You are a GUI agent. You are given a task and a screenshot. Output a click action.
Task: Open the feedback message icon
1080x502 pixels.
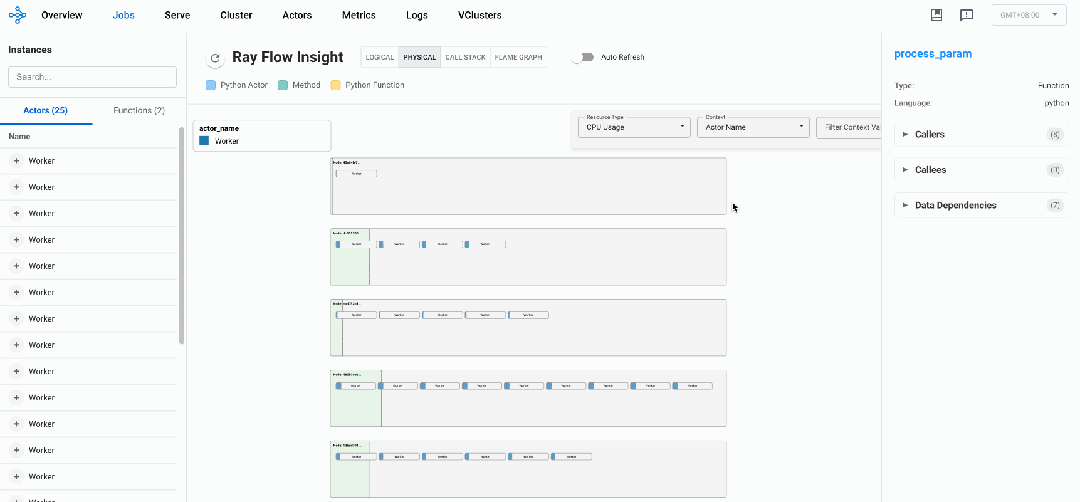coord(966,15)
